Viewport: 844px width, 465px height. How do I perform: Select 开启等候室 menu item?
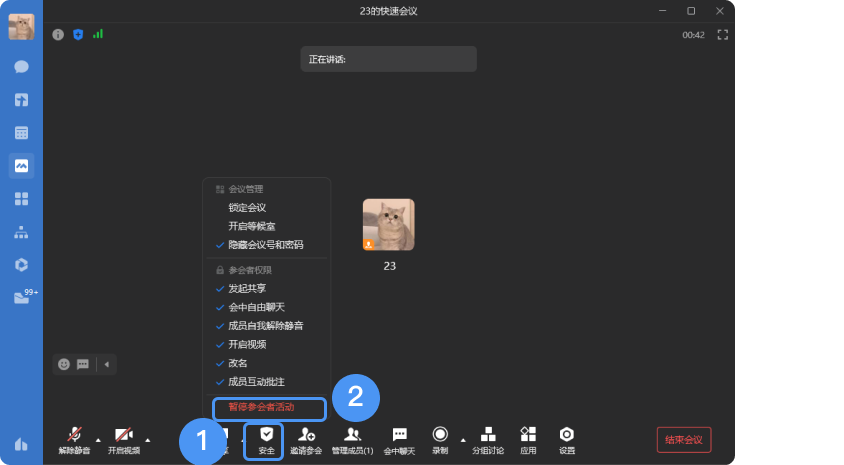click(x=250, y=226)
